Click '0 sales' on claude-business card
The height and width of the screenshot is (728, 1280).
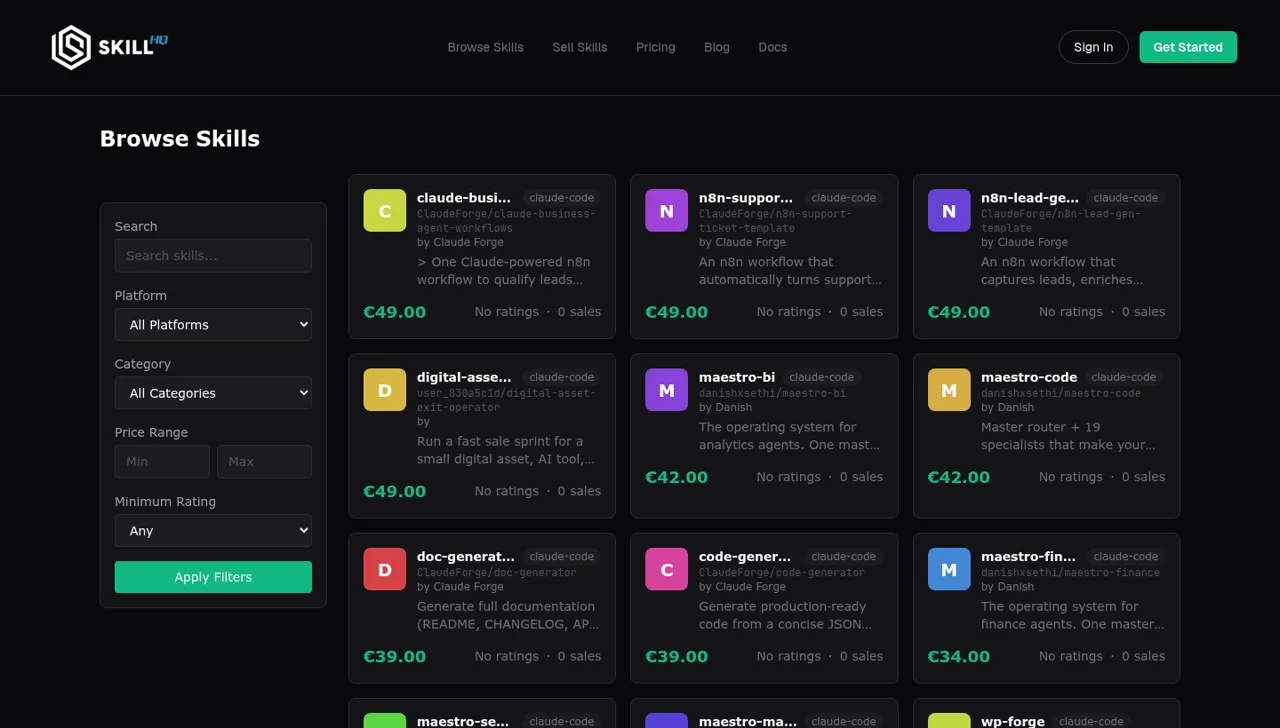[579, 312]
